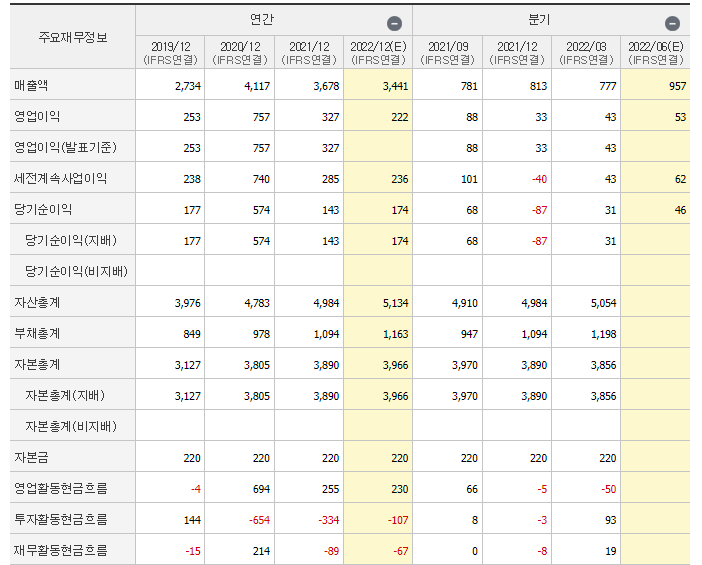Select the 영업이익(발표기준) row label
Viewport: 702px width, 565px height.
[x=65, y=147]
